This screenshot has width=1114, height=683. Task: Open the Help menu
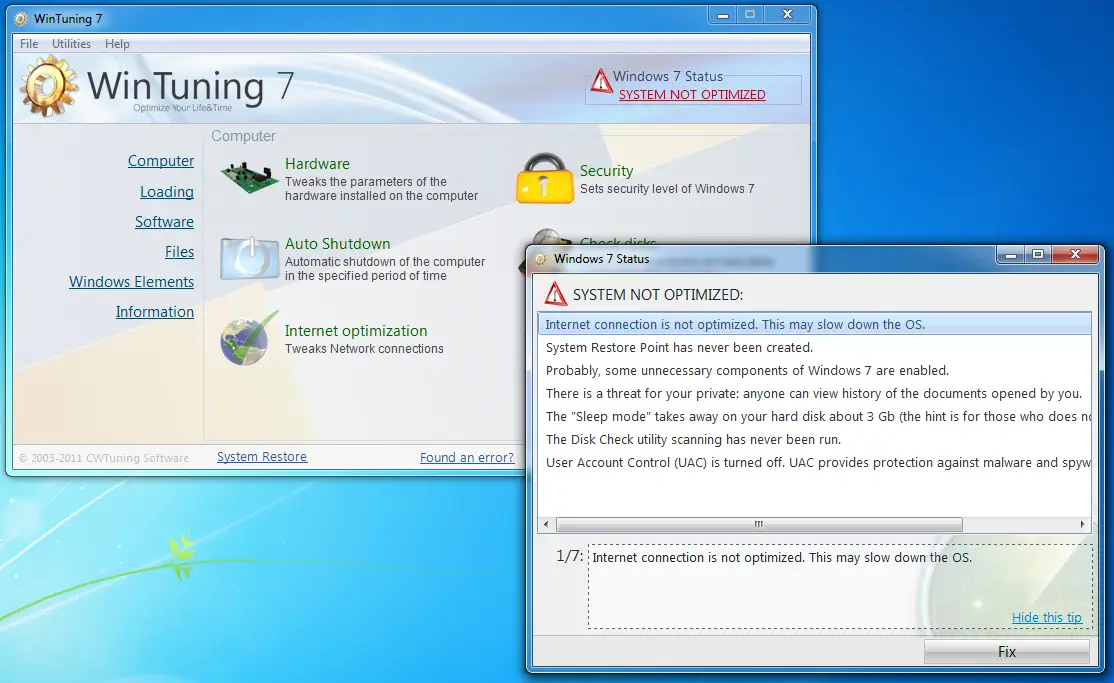tap(117, 43)
